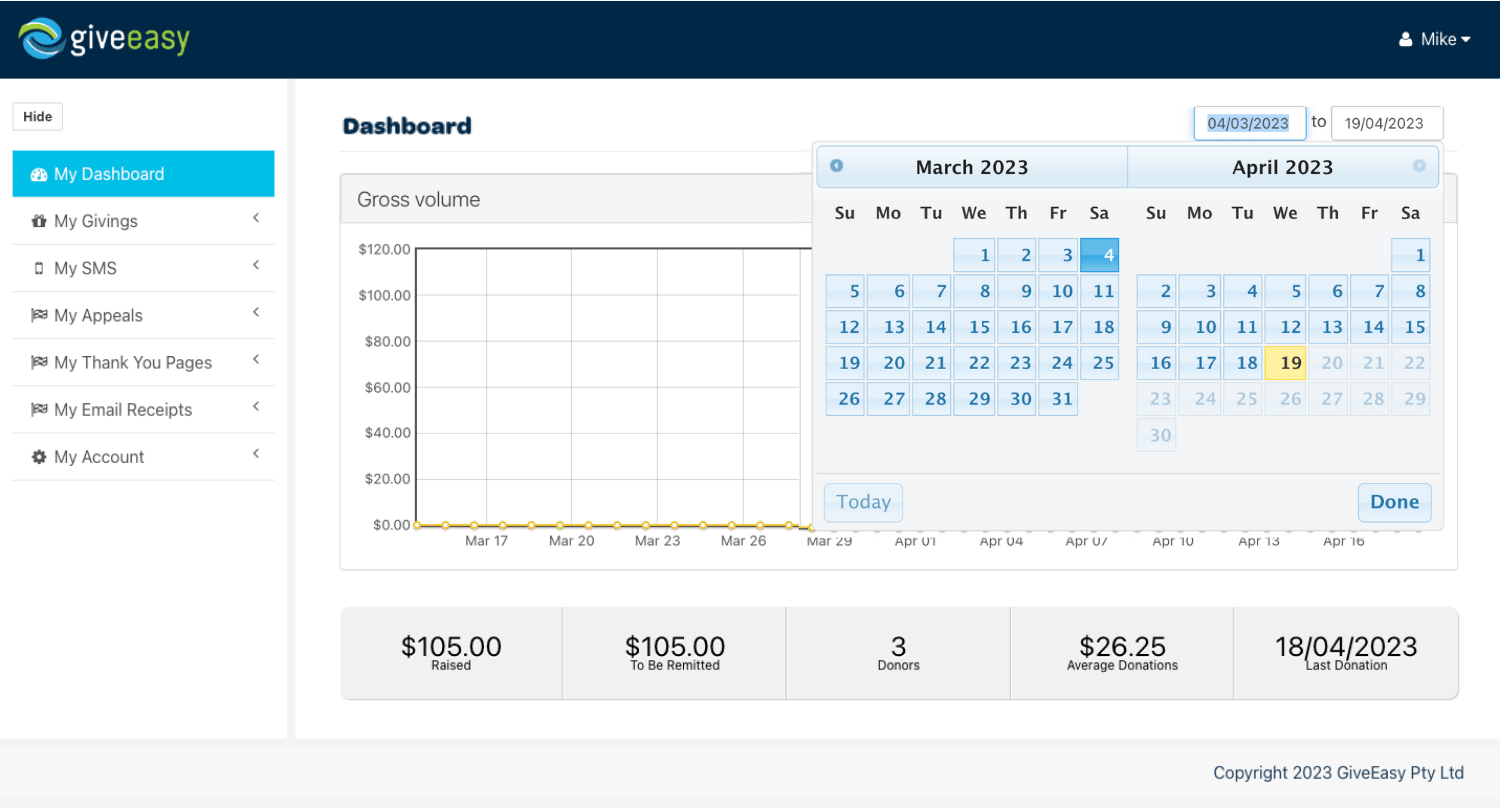Open the GiveEasy logo

coord(103,38)
